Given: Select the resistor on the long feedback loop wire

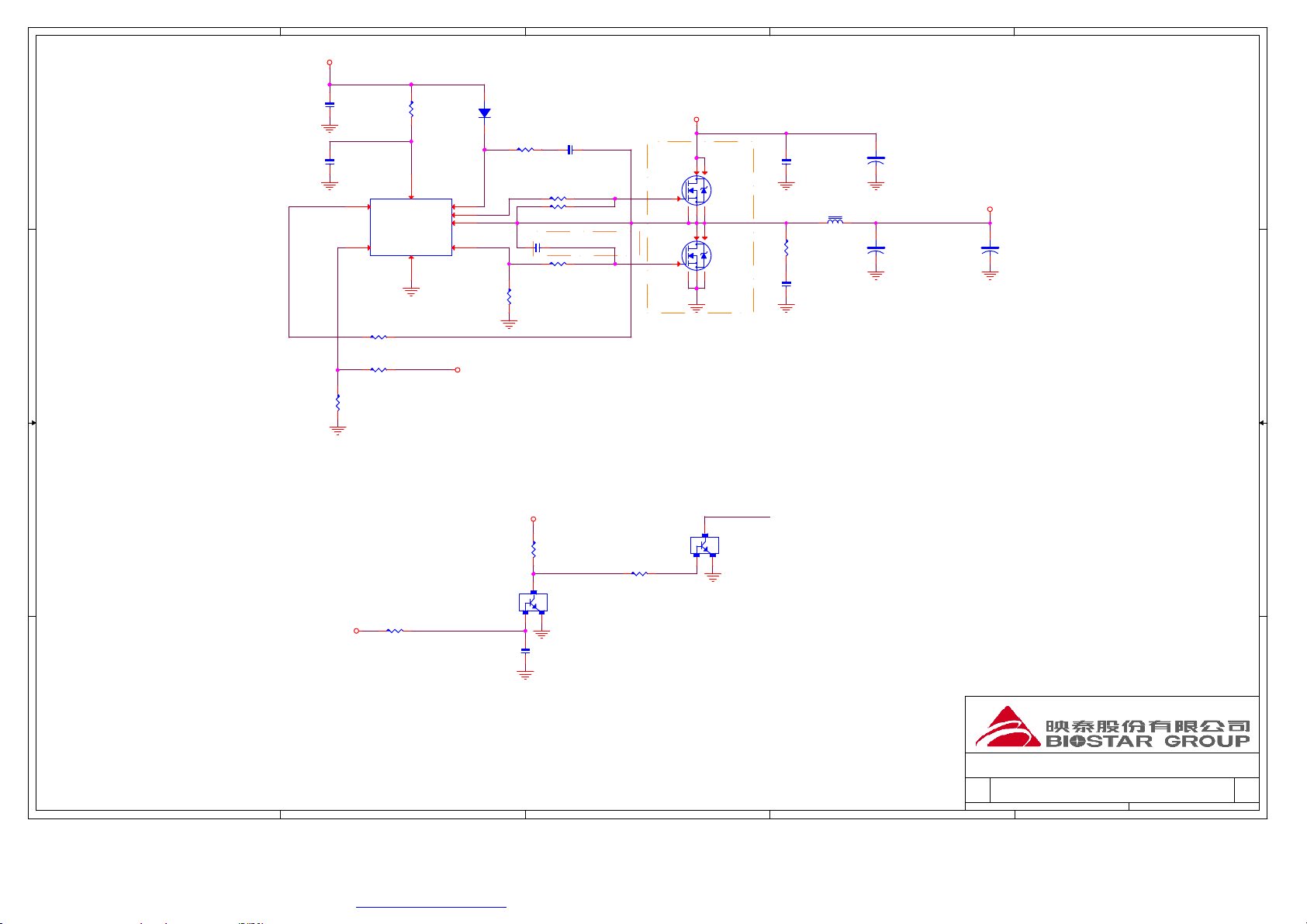Looking at the screenshot, I should pyautogui.click(x=379, y=337).
